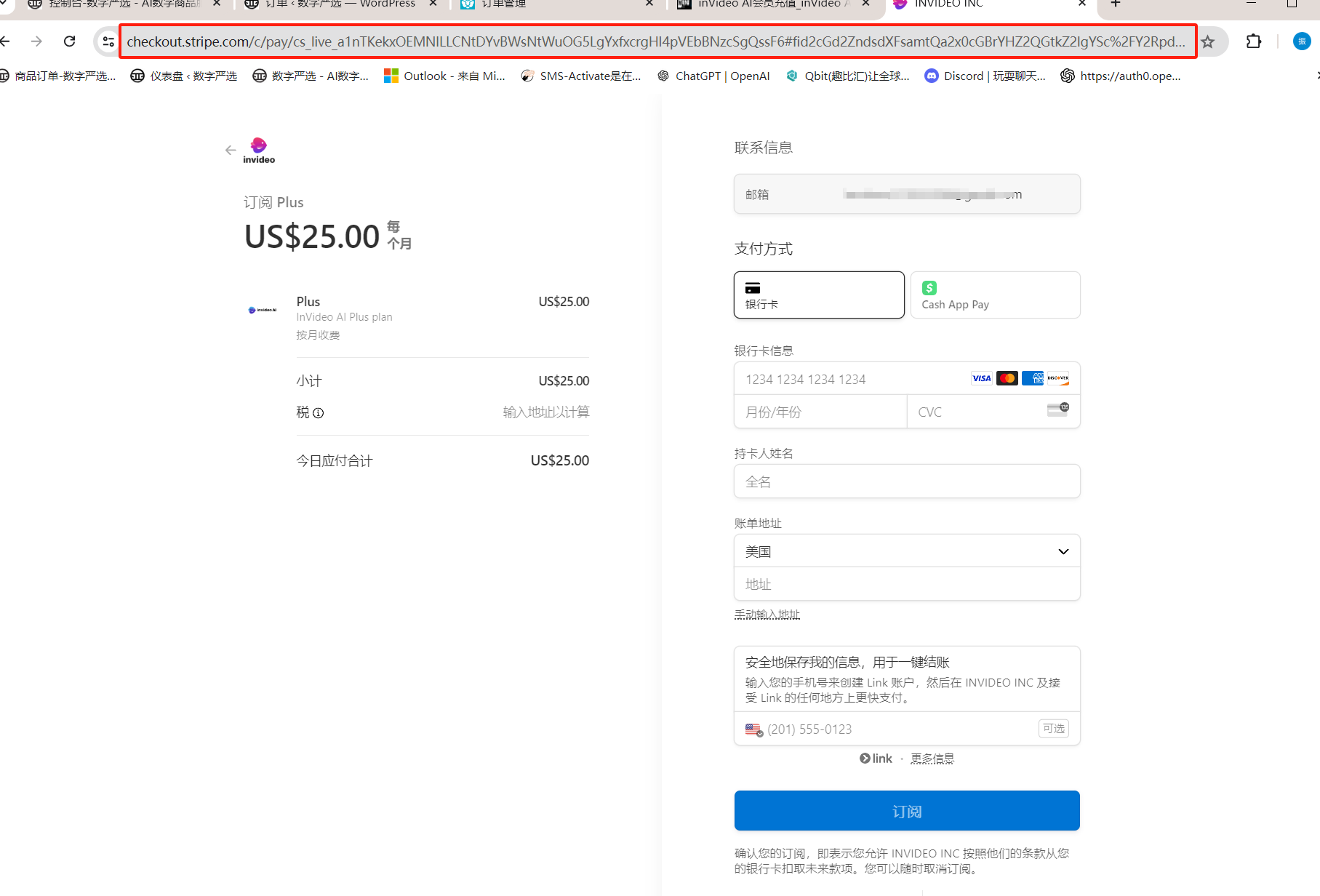Image resolution: width=1320 pixels, height=896 pixels.
Task: Switch to the inVideo AI recharge tab
Action: (x=775, y=4)
